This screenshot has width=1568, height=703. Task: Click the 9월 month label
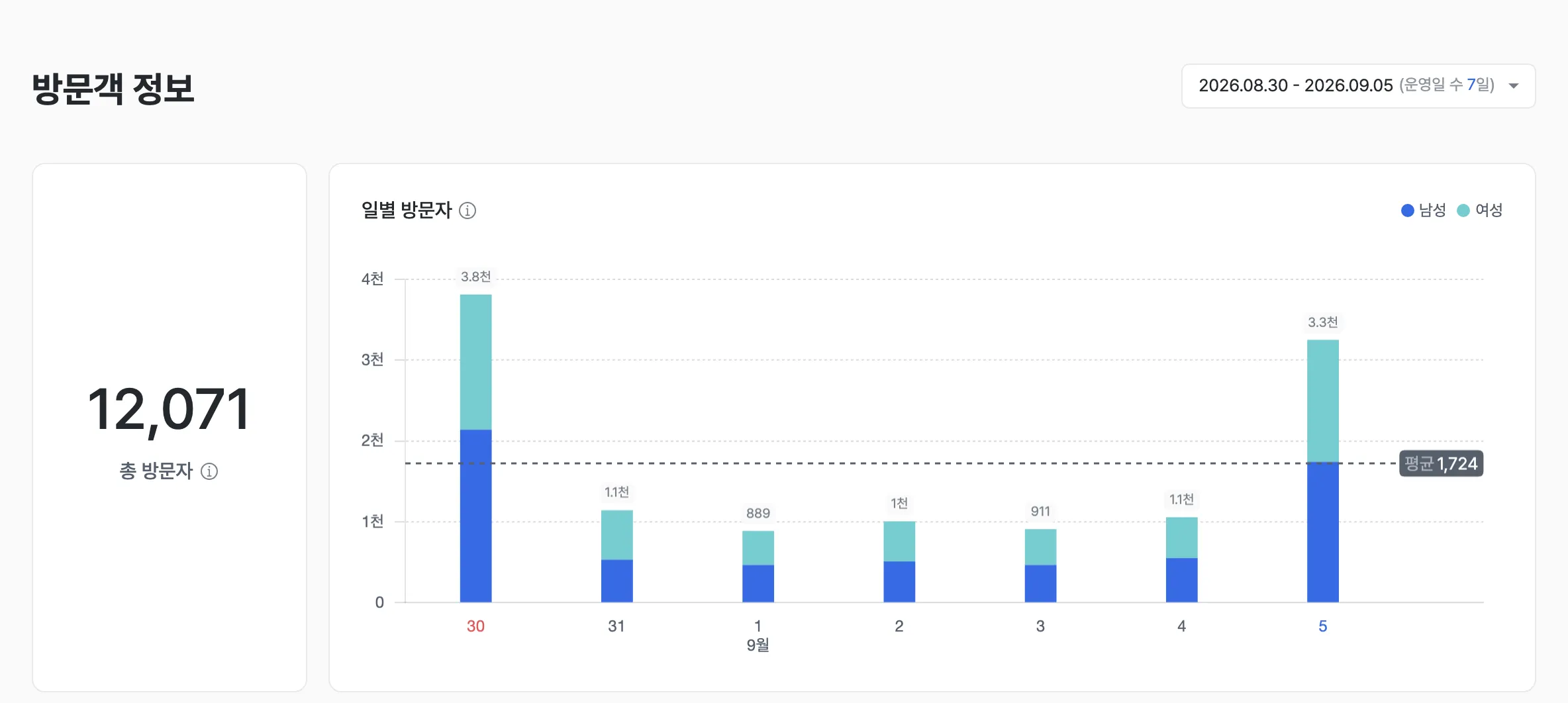[758, 645]
